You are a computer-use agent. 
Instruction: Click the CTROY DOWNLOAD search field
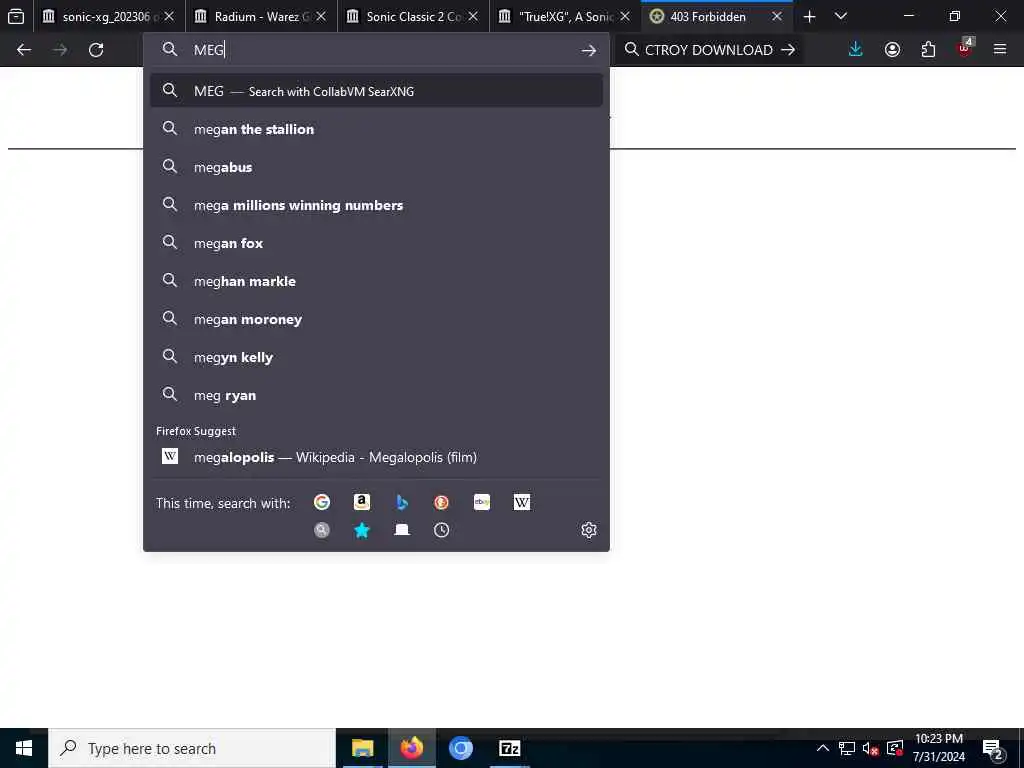(709, 50)
